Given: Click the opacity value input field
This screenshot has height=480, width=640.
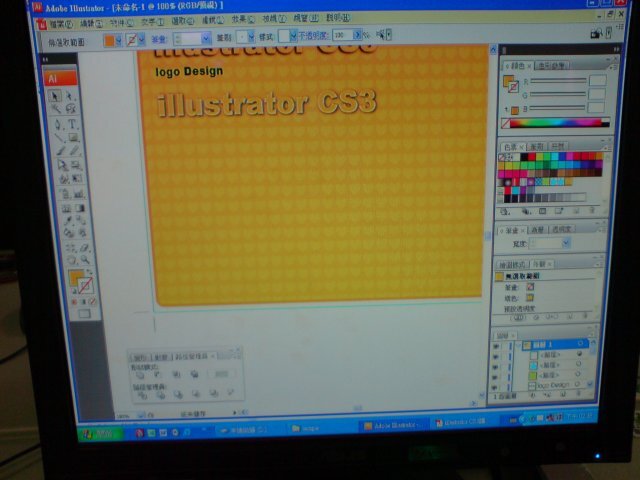Looking at the screenshot, I should pos(343,35).
